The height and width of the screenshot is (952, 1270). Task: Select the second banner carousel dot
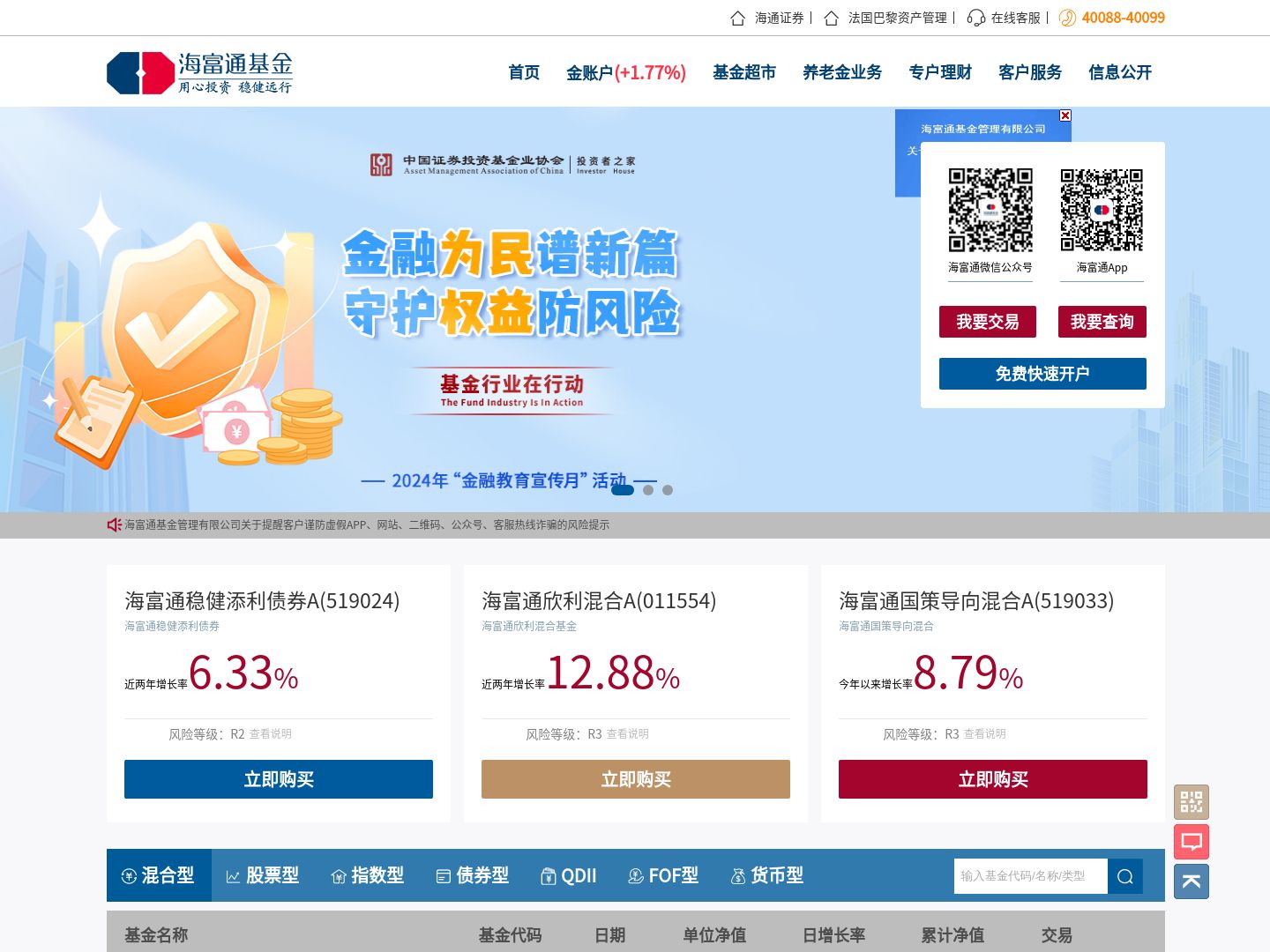click(x=648, y=490)
